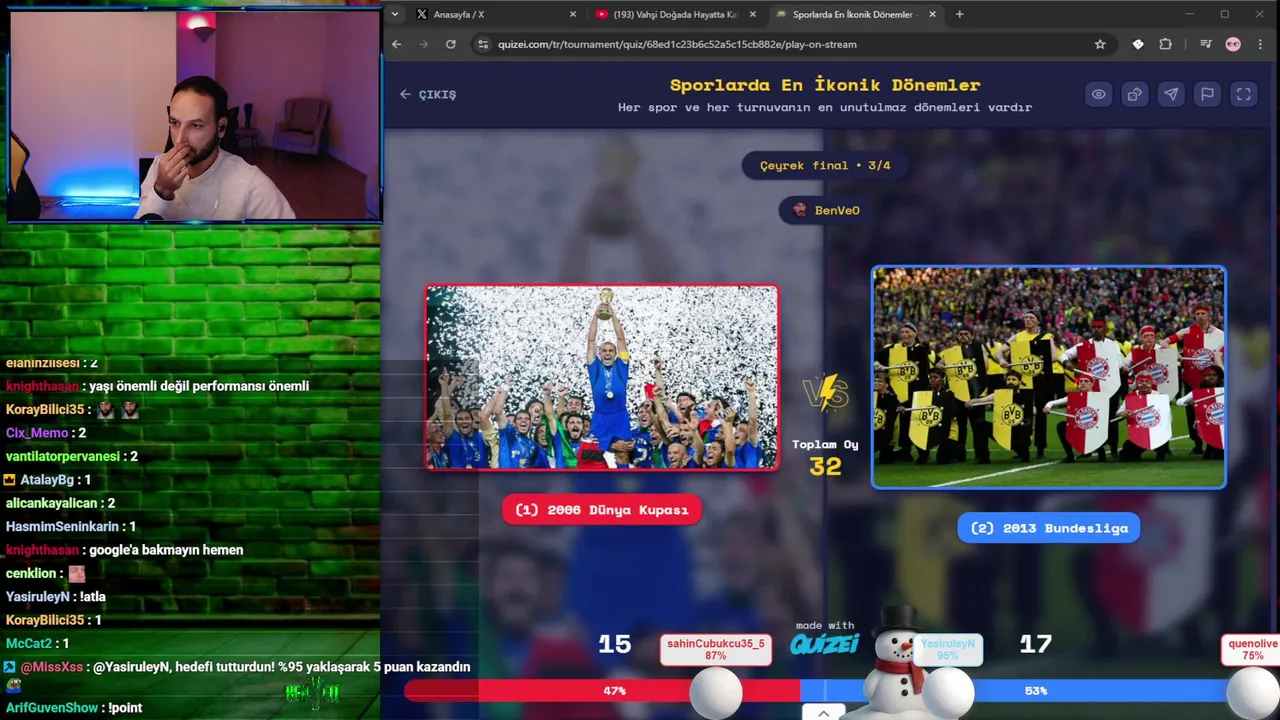Close the Sporlarda En İkonik Dönemler tab

pyautogui.click(x=933, y=14)
